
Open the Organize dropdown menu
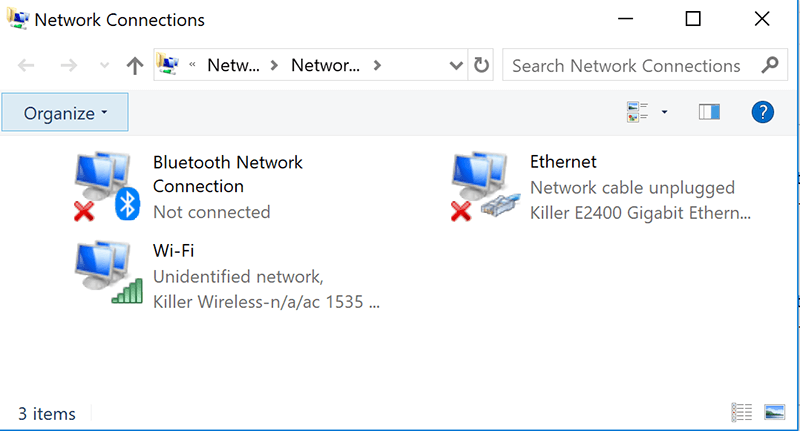pos(65,113)
